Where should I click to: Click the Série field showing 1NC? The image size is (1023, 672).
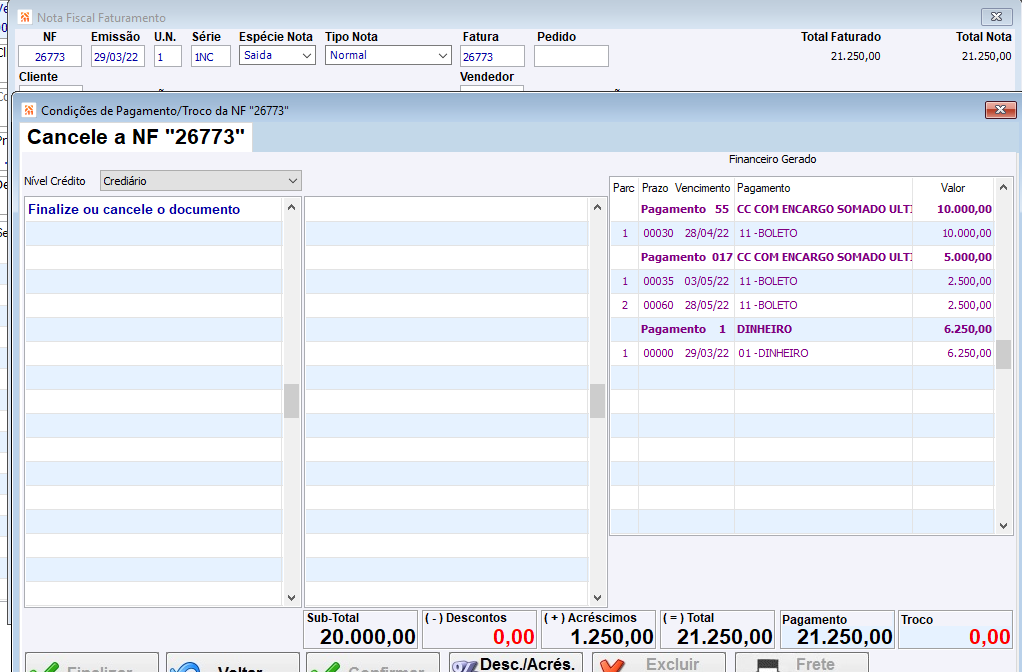211,57
